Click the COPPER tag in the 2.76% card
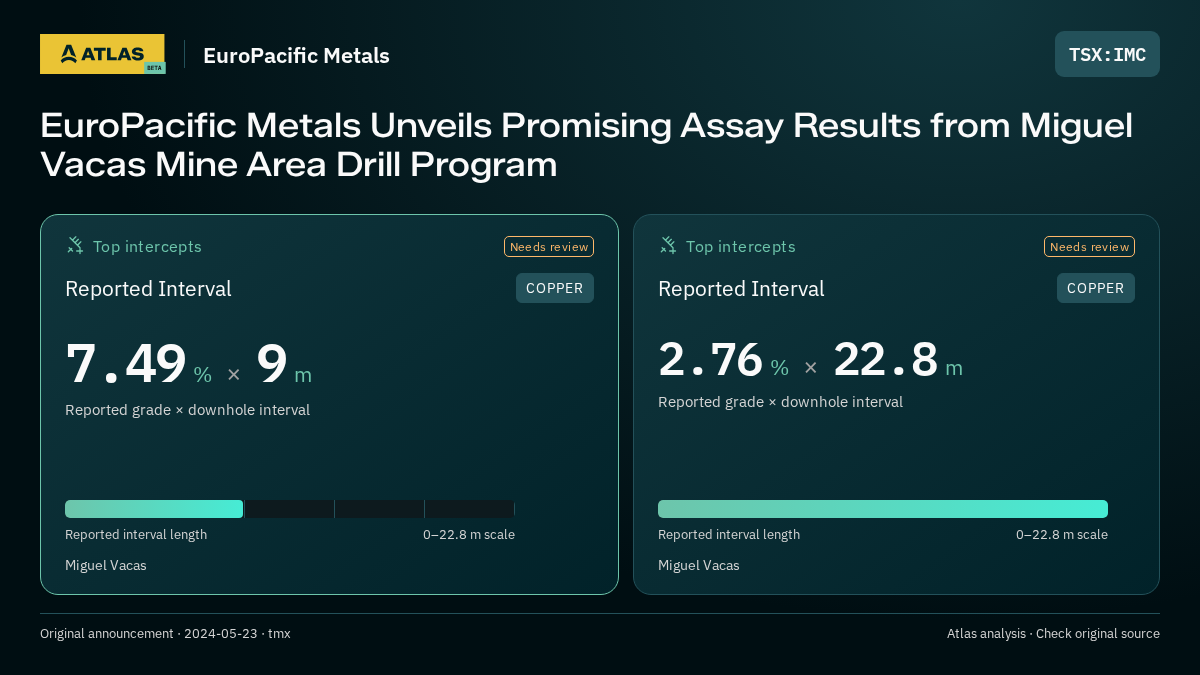Image resolution: width=1200 pixels, height=675 pixels. coord(1096,288)
